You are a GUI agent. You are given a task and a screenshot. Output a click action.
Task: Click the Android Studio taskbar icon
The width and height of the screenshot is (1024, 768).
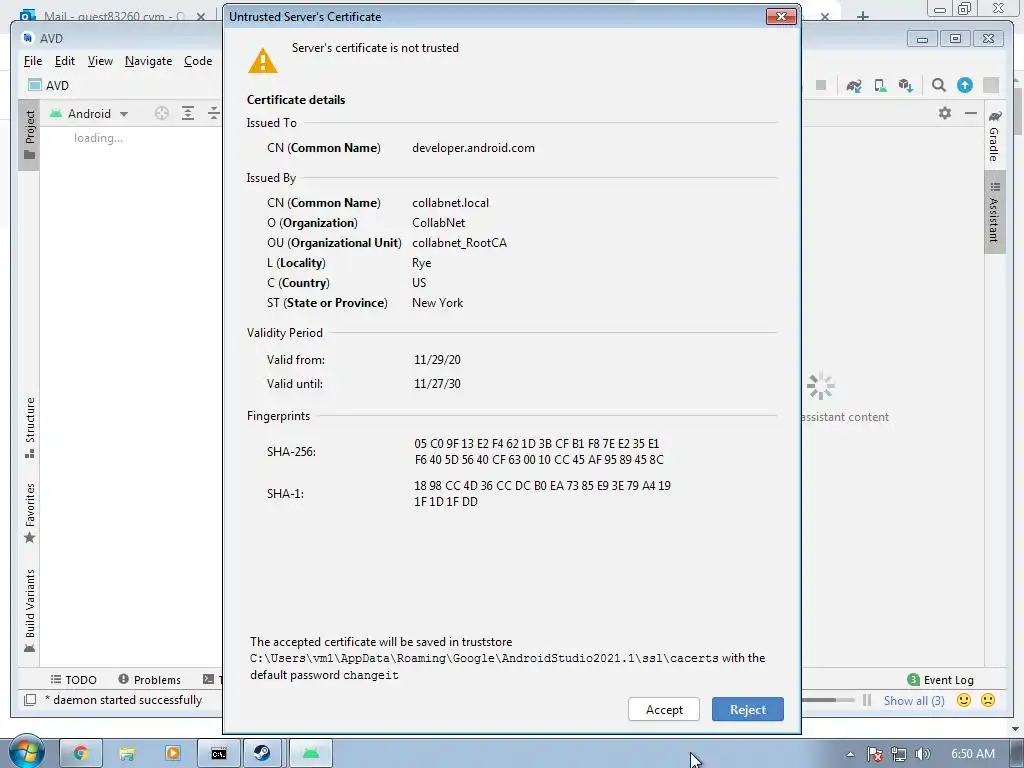tap(311, 754)
